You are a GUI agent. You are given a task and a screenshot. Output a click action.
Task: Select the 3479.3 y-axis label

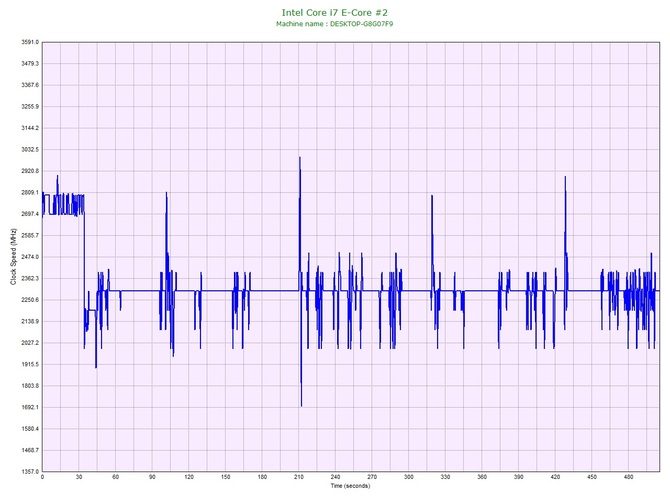30,64
